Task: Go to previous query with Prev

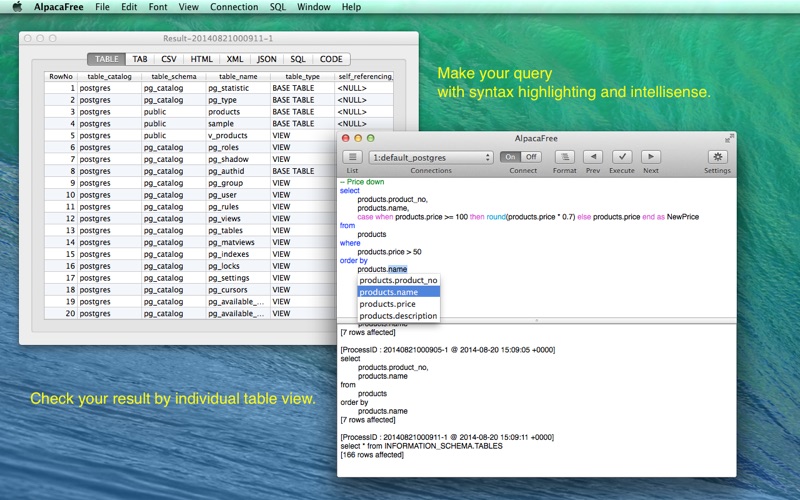Action: pos(593,157)
